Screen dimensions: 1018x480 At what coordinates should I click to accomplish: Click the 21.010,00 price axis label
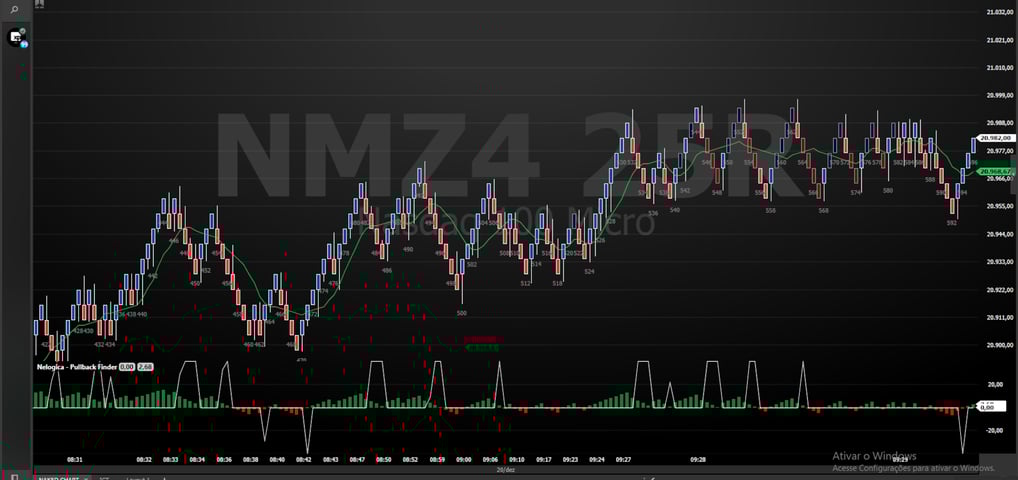(1000, 68)
